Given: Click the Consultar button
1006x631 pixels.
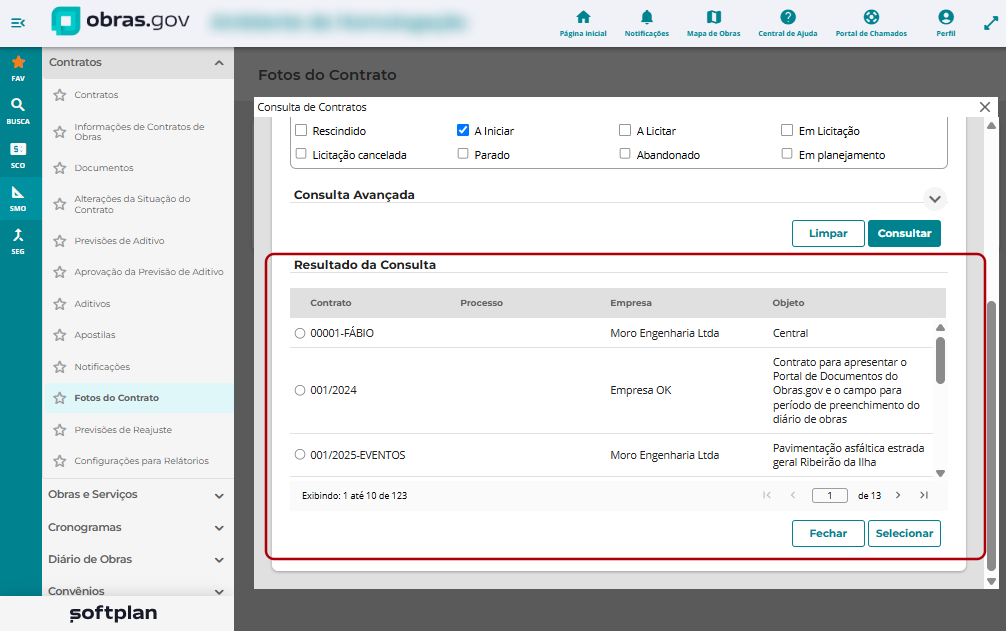Looking at the screenshot, I should pos(904,233).
